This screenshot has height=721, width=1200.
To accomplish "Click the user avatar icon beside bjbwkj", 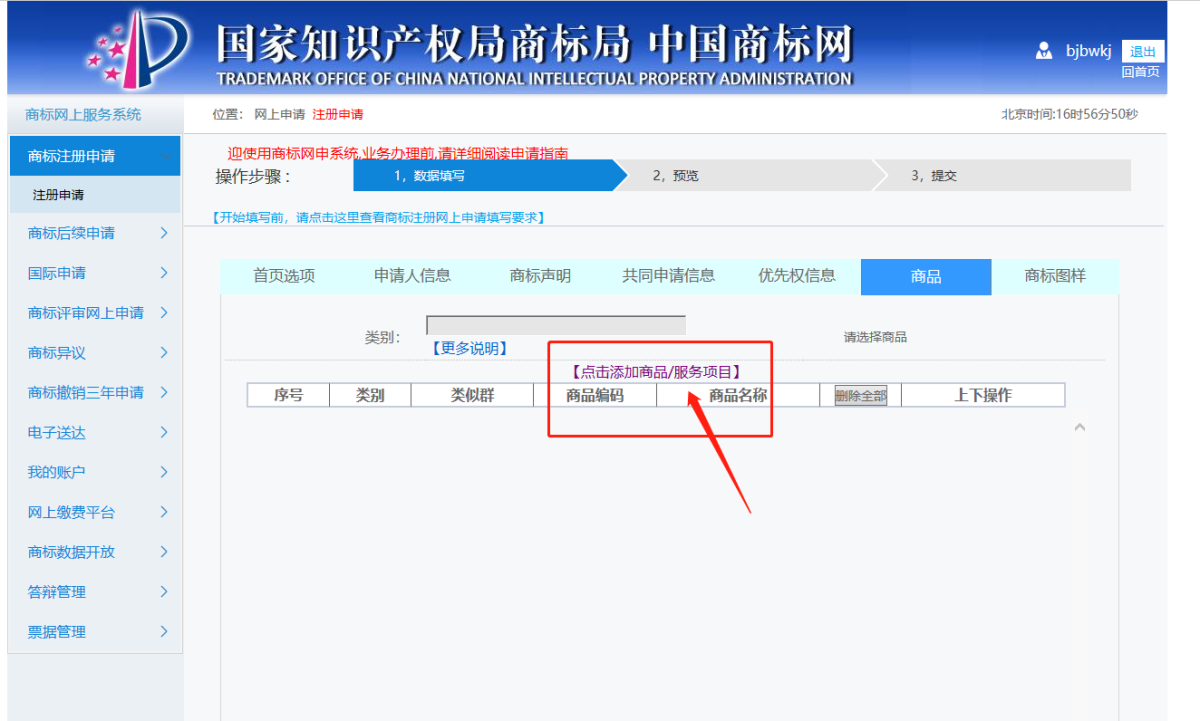I will (1044, 51).
